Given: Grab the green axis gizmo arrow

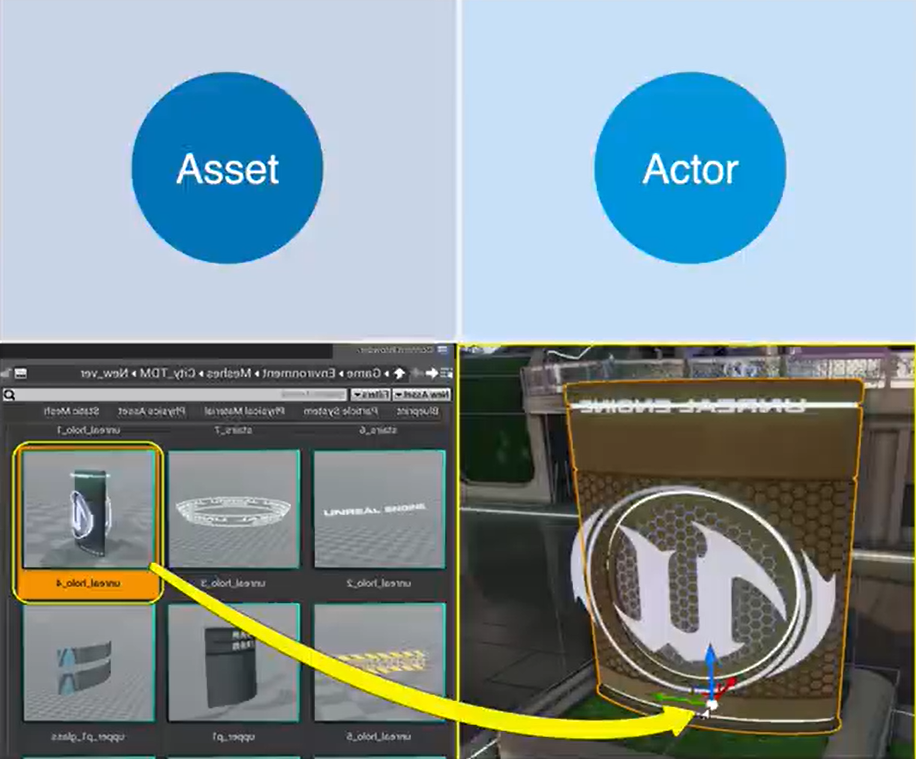Looking at the screenshot, I should coord(678,698).
